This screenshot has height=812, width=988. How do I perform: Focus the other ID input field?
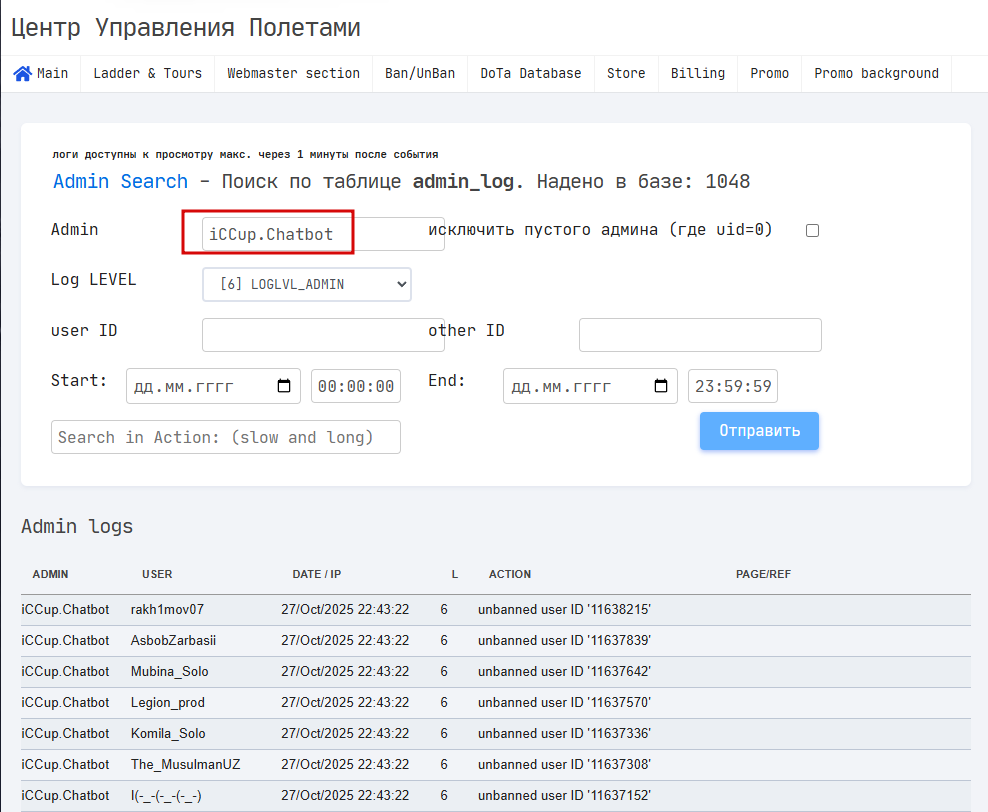click(700, 335)
